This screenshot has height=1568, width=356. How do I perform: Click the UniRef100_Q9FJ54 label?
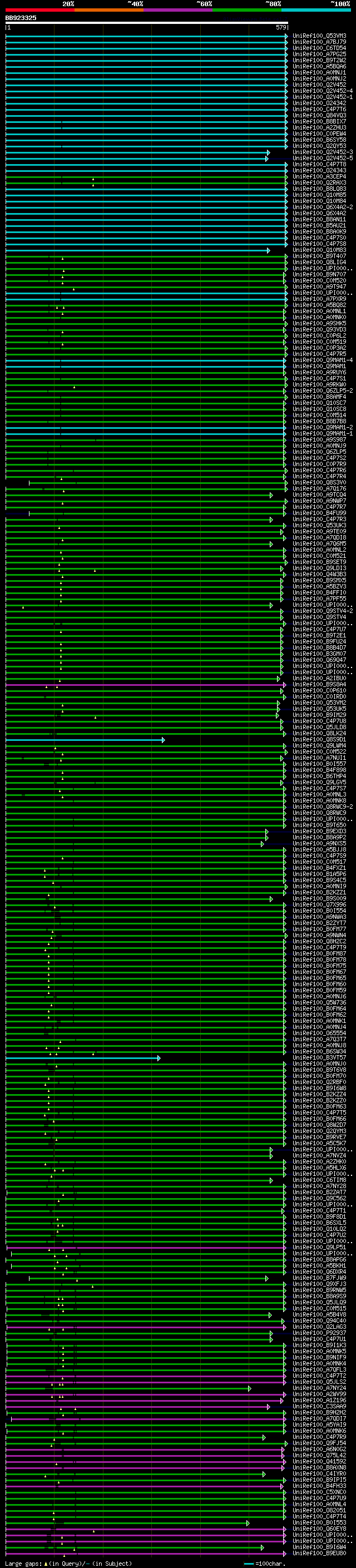coord(319,1443)
